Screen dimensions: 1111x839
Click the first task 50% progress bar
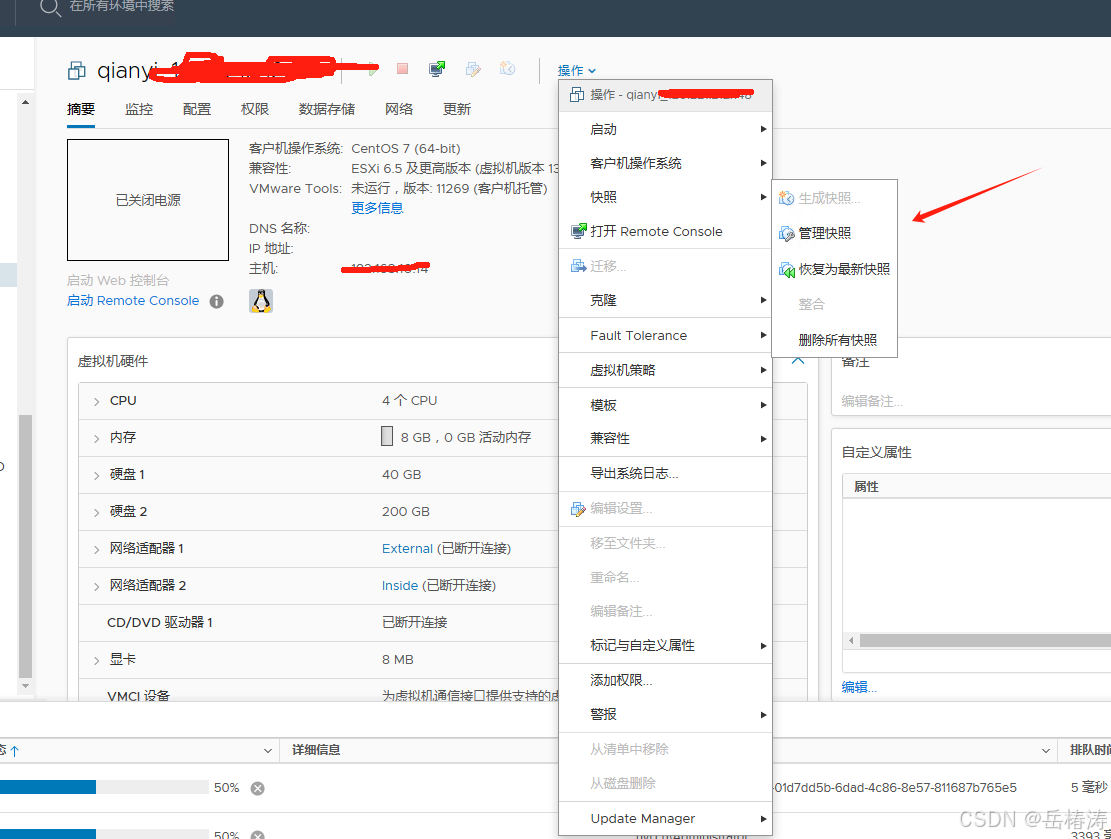104,787
